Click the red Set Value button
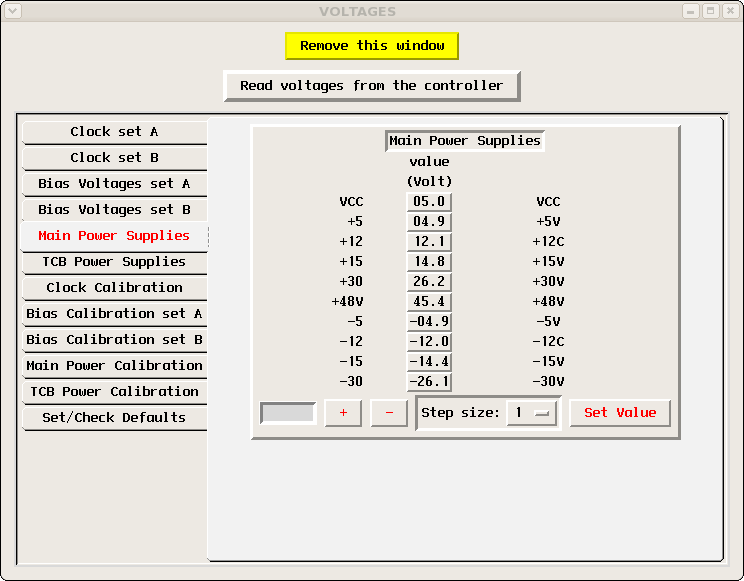The image size is (744, 581). coord(620,413)
